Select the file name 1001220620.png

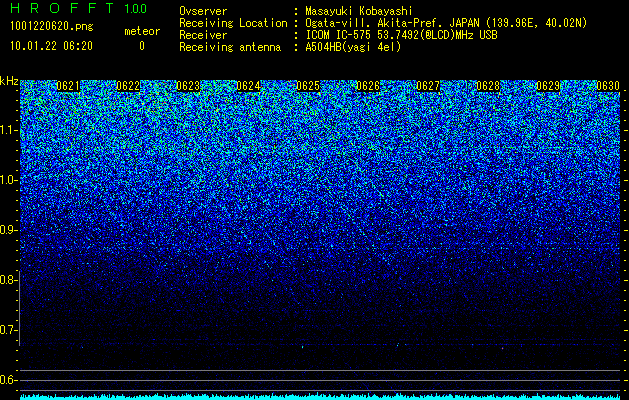point(52,26)
